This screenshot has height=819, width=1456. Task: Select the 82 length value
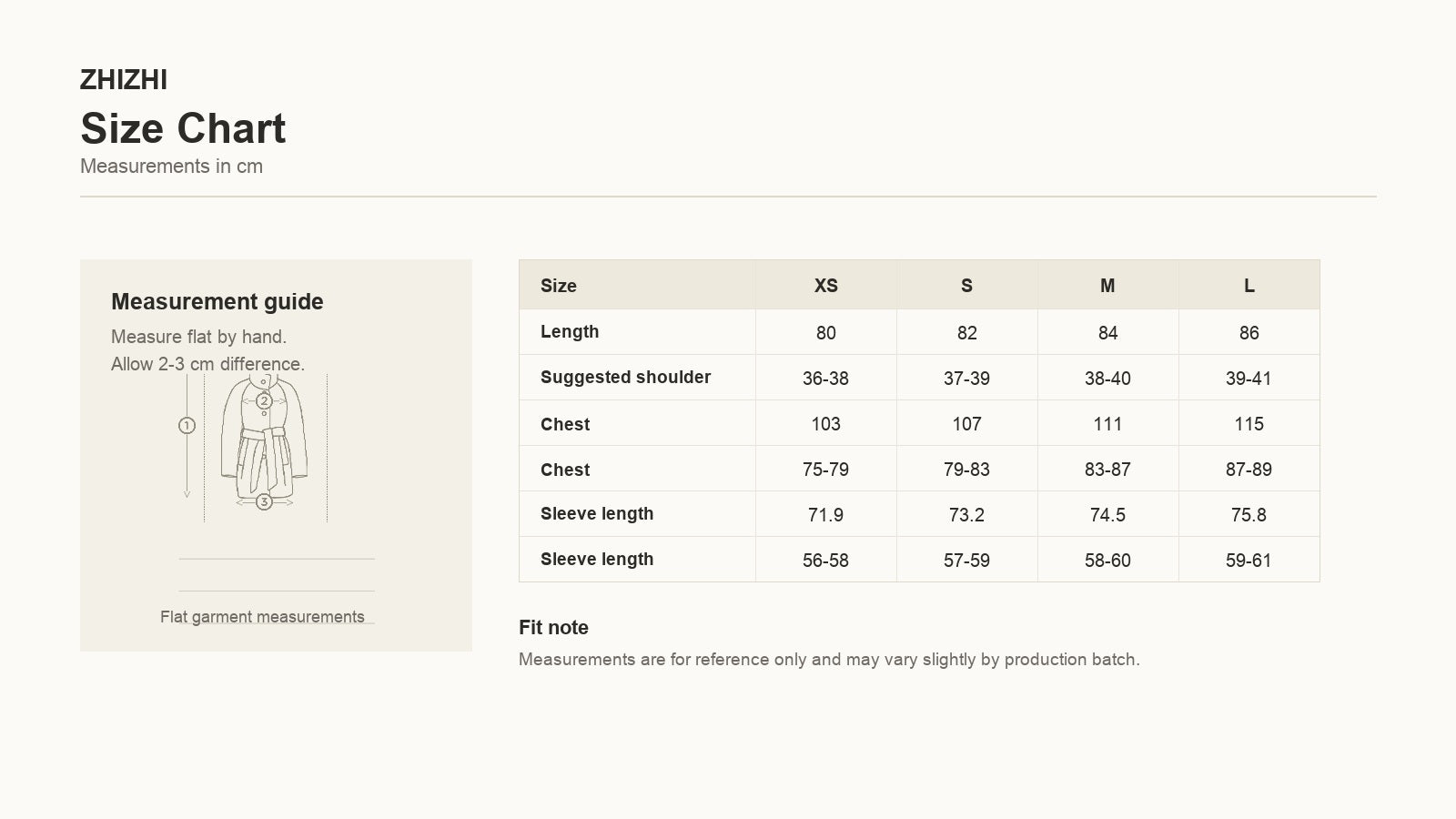coord(966,332)
